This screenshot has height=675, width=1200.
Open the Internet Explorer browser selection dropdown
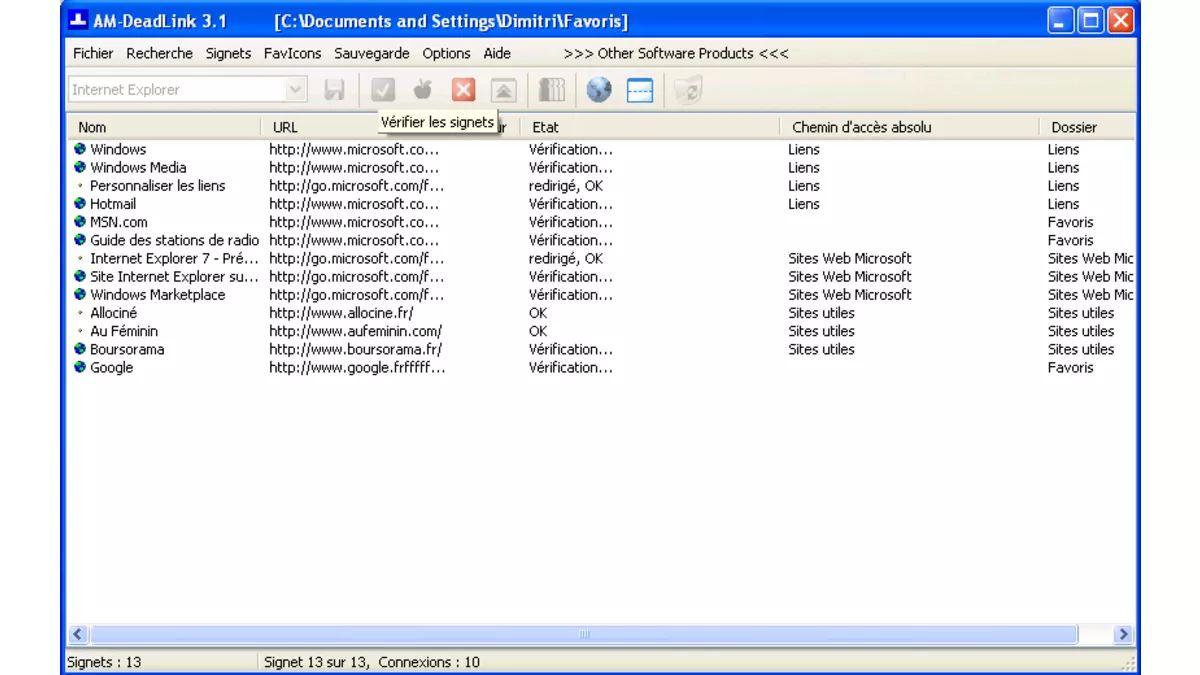(x=295, y=90)
